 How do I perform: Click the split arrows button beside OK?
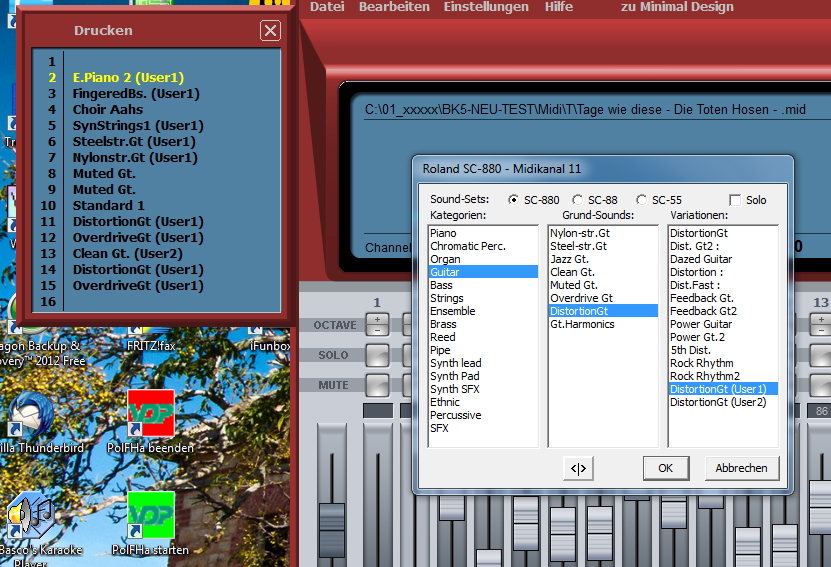578,467
